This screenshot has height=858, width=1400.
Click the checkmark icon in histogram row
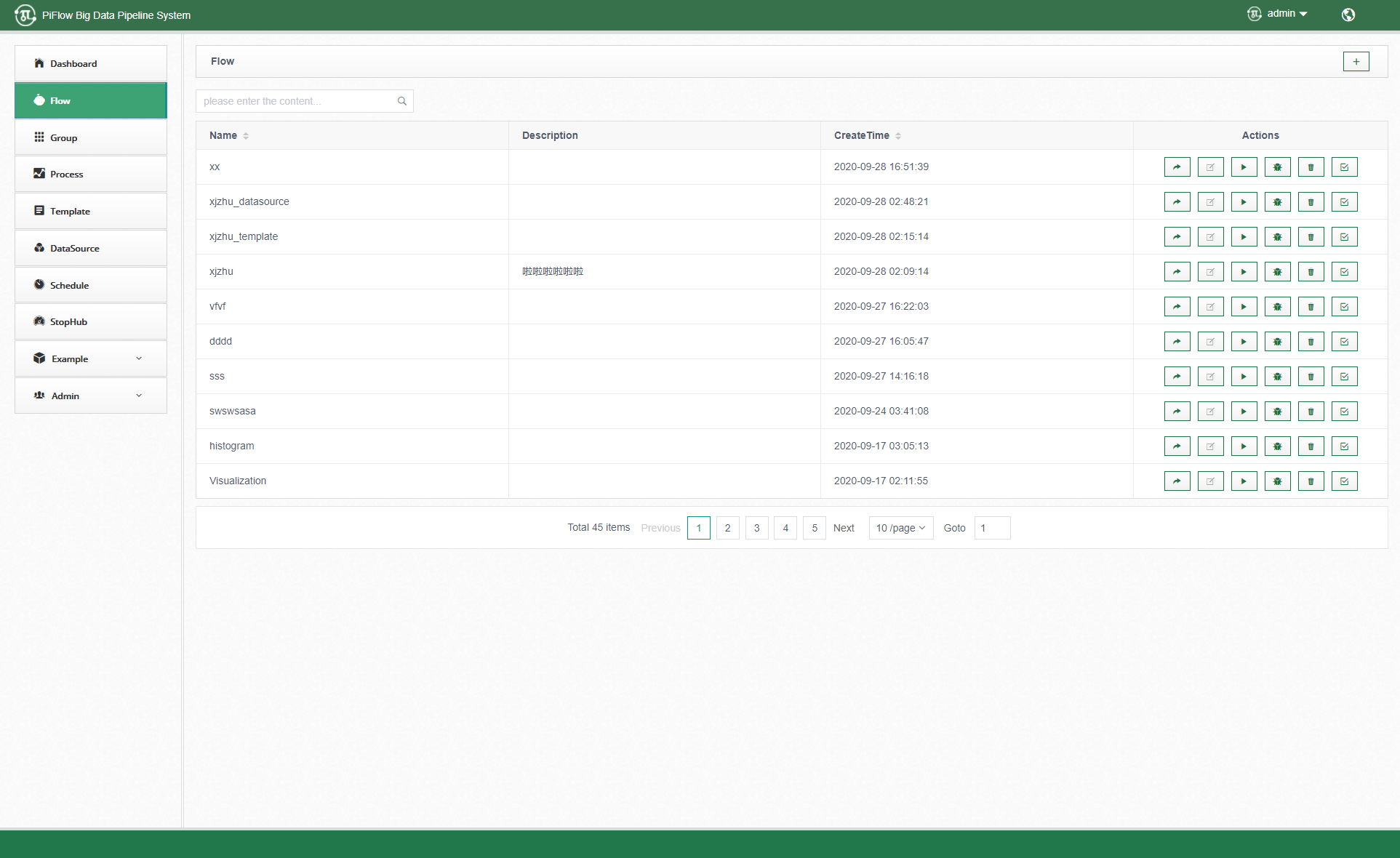coord(1344,446)
